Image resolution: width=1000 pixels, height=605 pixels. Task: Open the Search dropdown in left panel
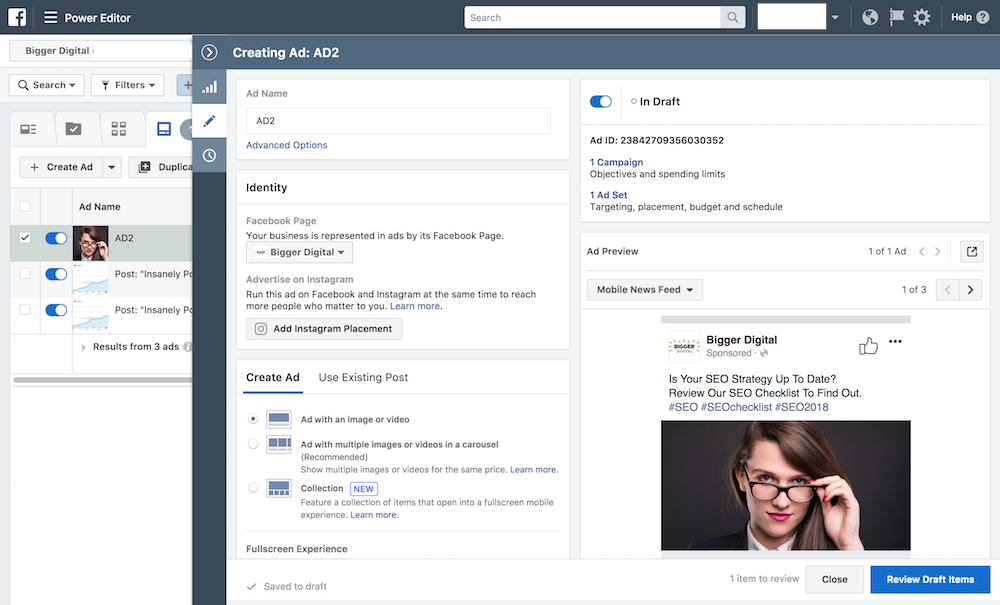47,85
